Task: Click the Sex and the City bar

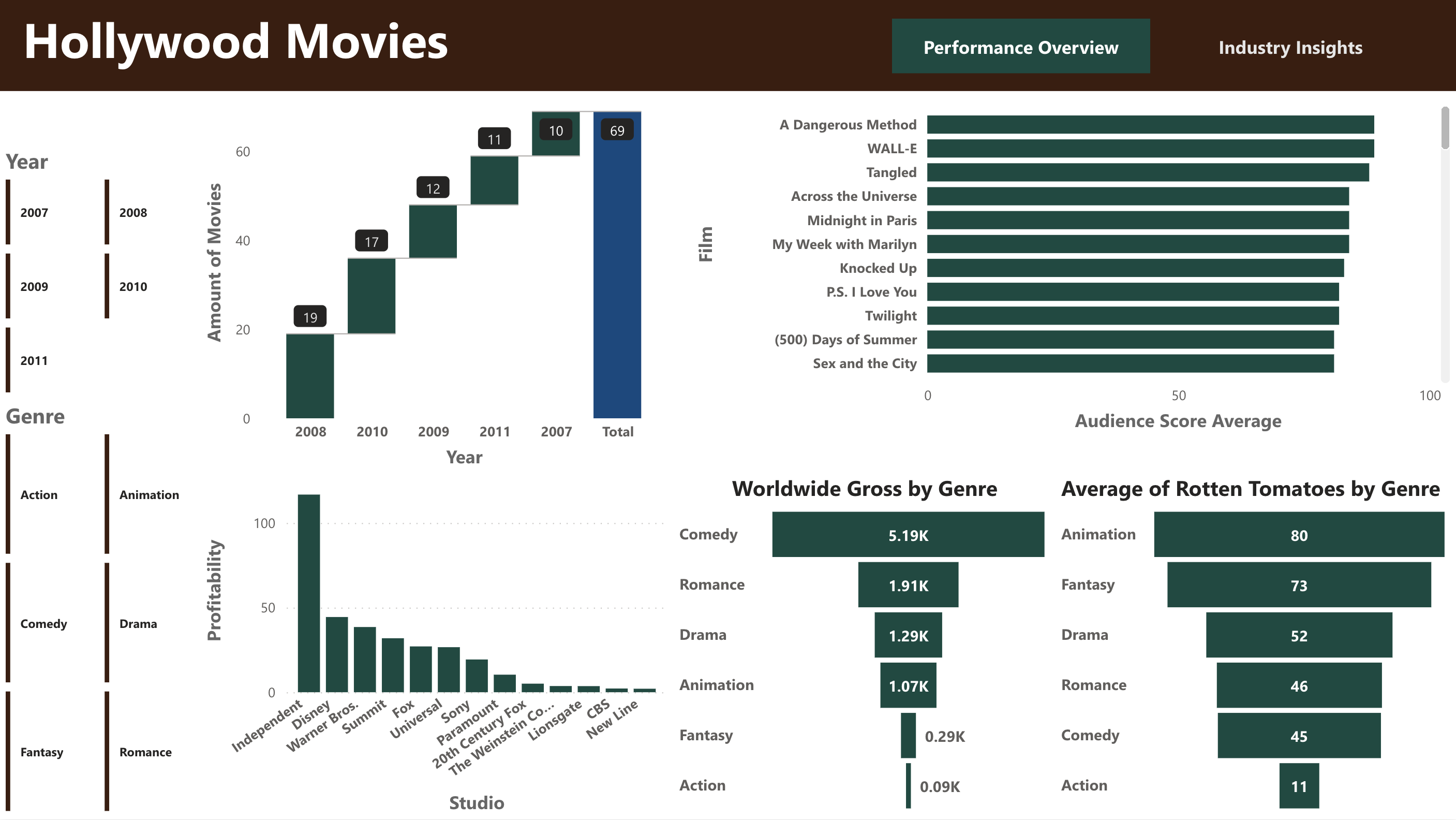Action: [1129, 364]
